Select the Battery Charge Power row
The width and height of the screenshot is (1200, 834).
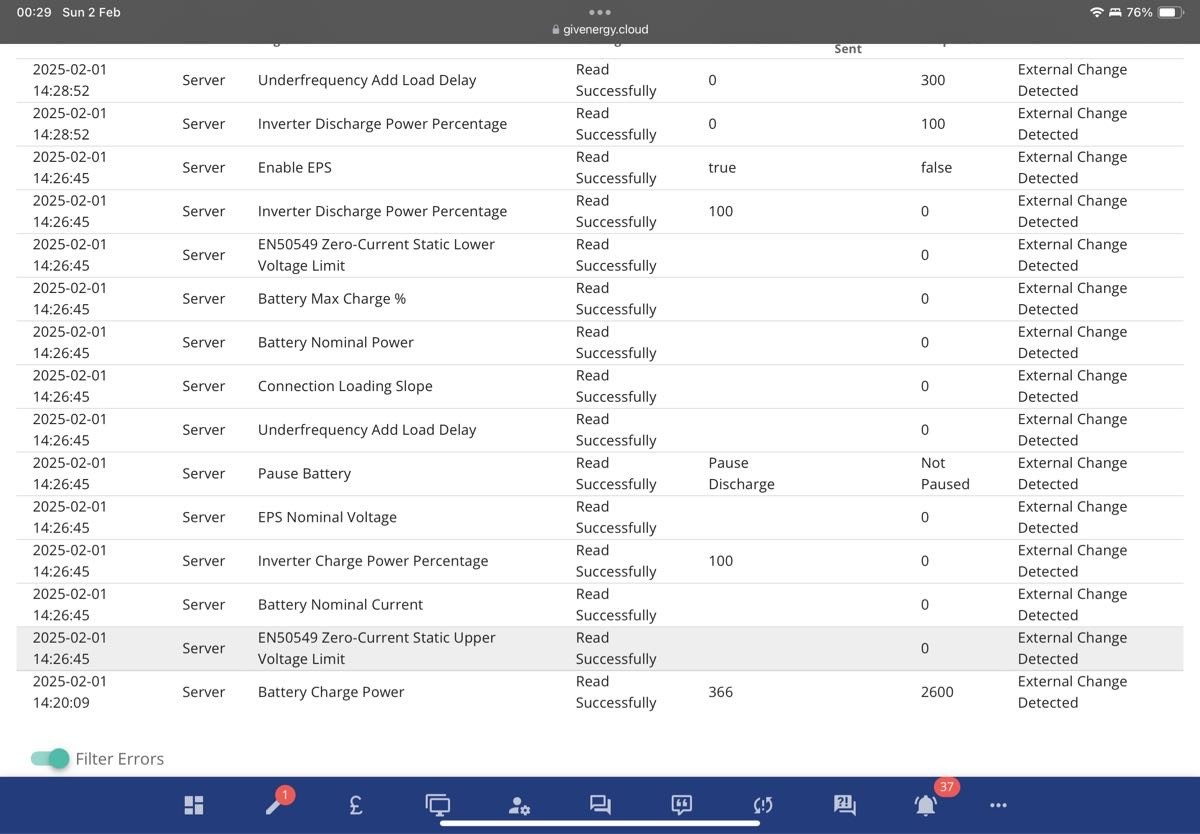(x=600, y=692)
